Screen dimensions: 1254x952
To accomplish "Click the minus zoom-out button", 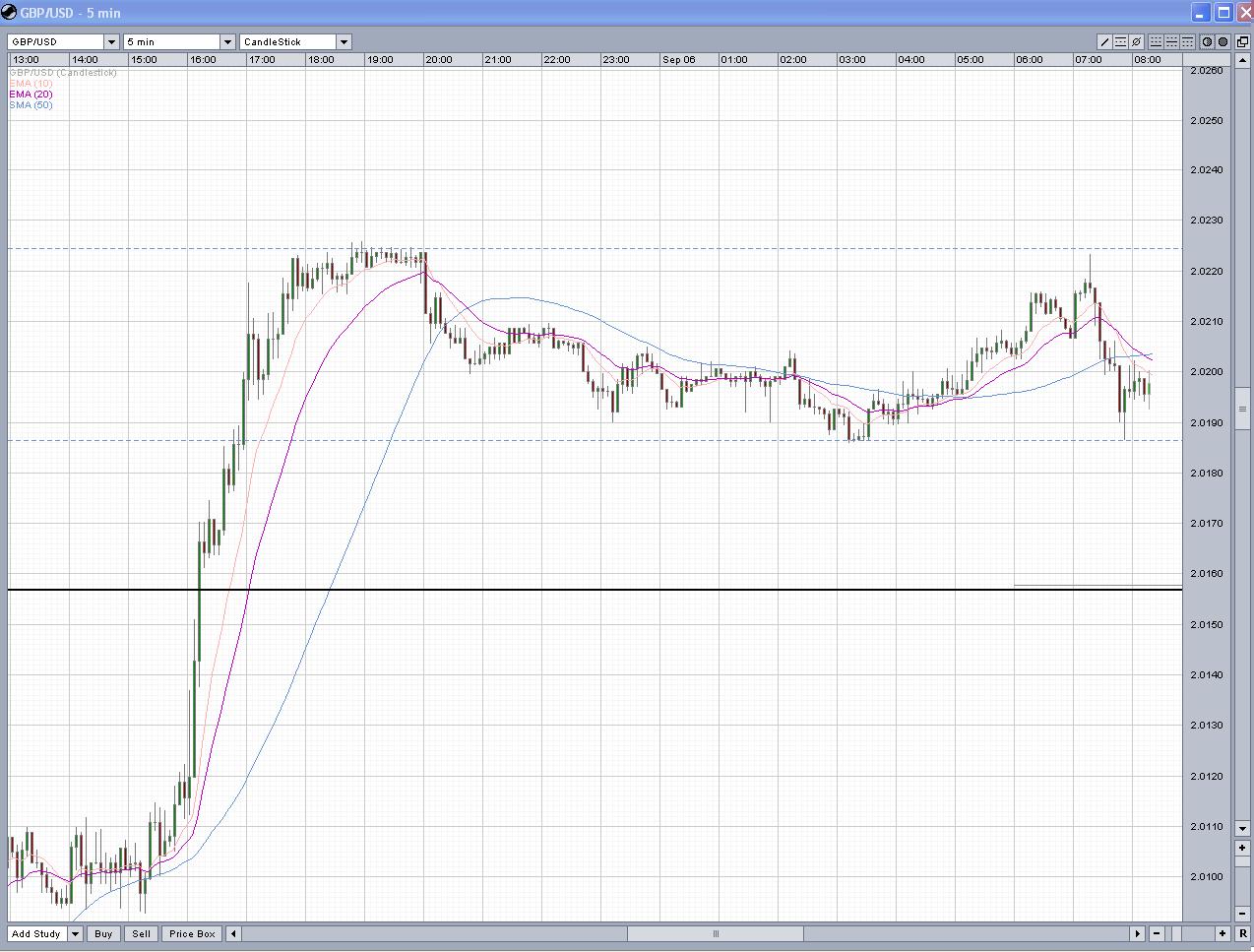I will tap(1157, 933).
